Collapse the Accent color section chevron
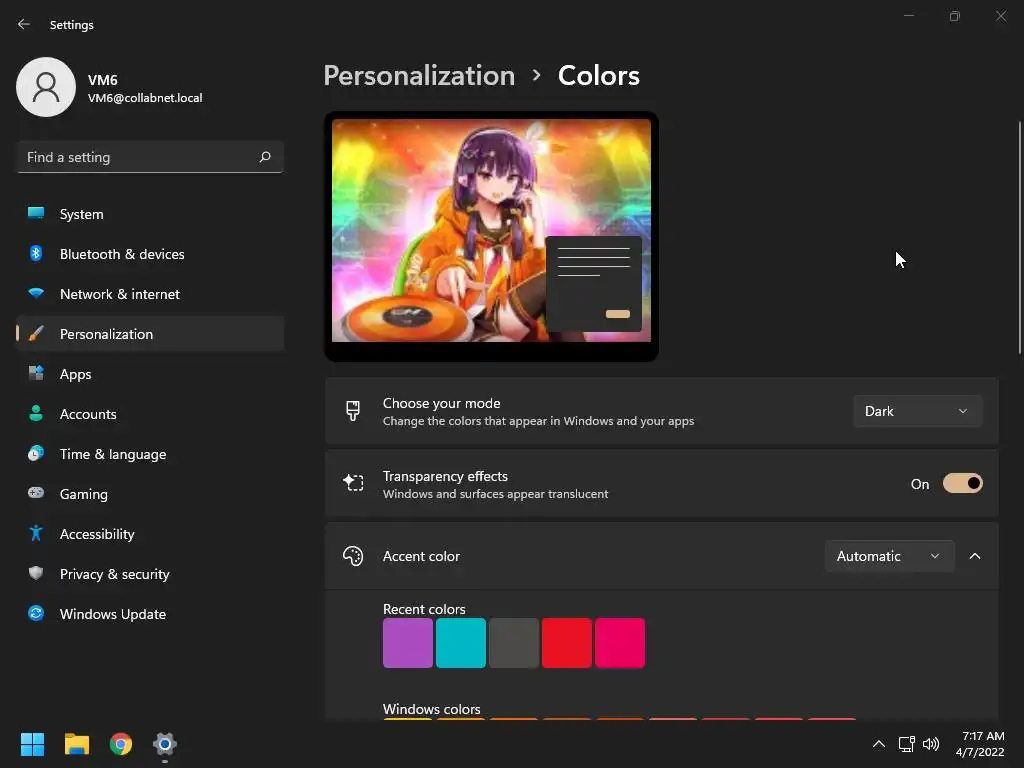Viewport: 1024px width, 768px height. (975, 556)
